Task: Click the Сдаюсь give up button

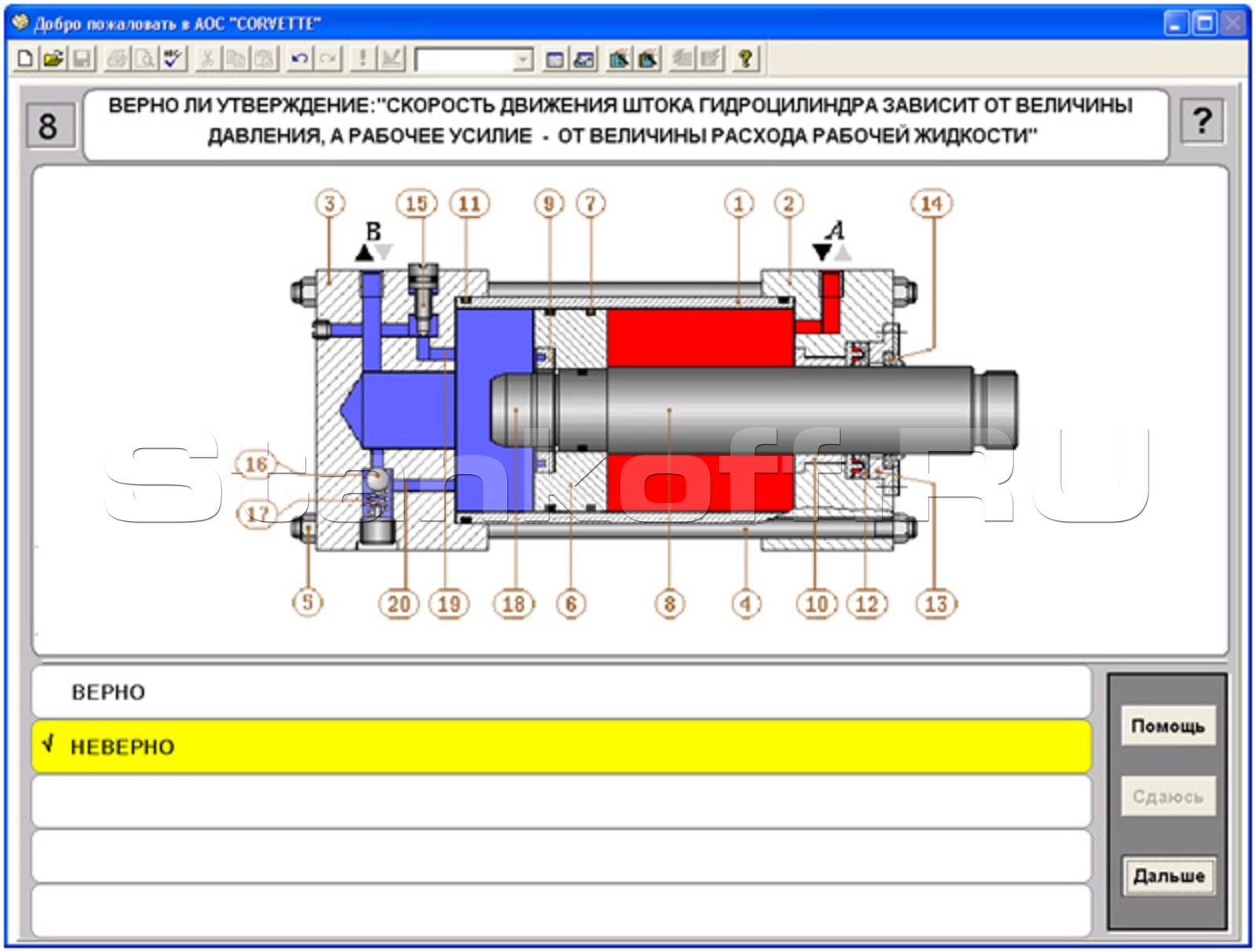Action: [1167, 797]
